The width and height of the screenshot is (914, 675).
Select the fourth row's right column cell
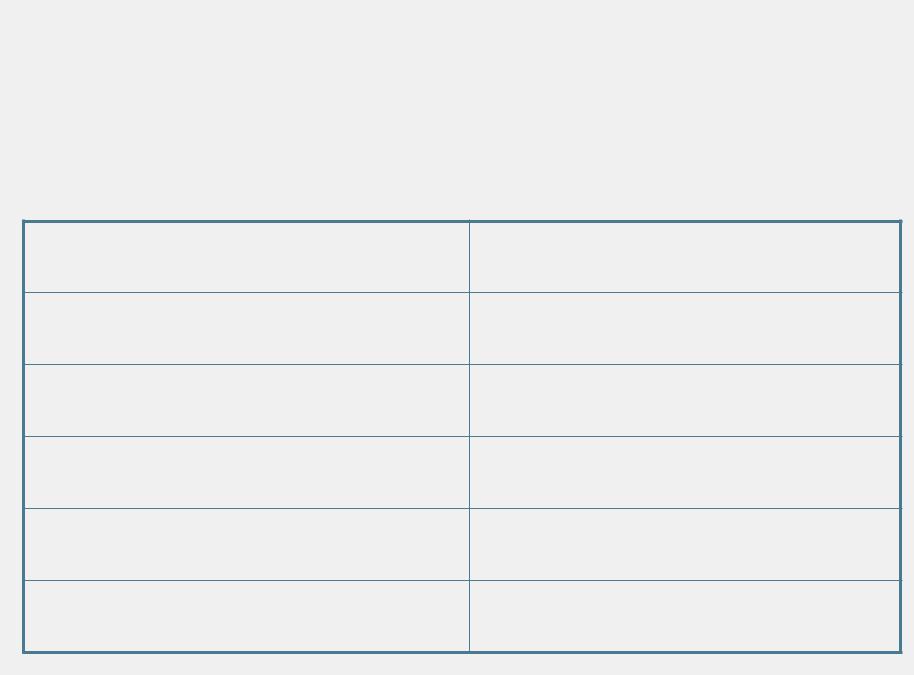click(685, 473)
